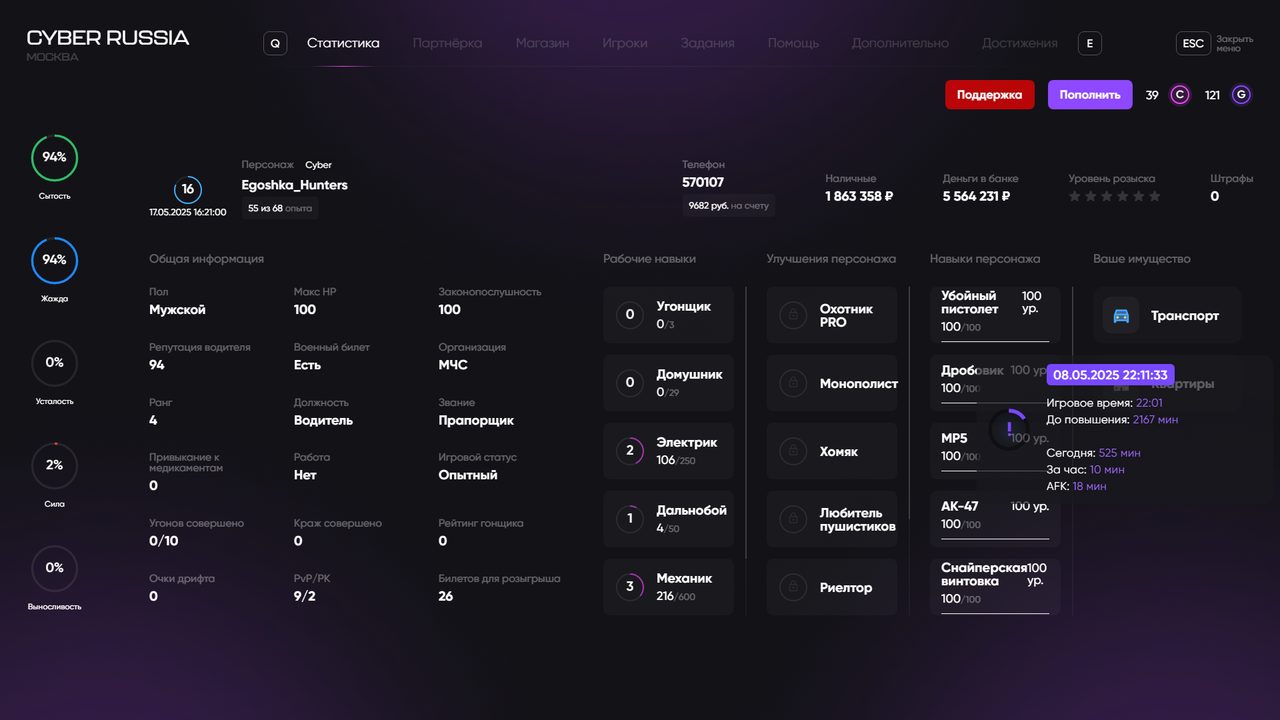
Task: Click the AFK: 18 мин line
Action: tap(1076, 486)
